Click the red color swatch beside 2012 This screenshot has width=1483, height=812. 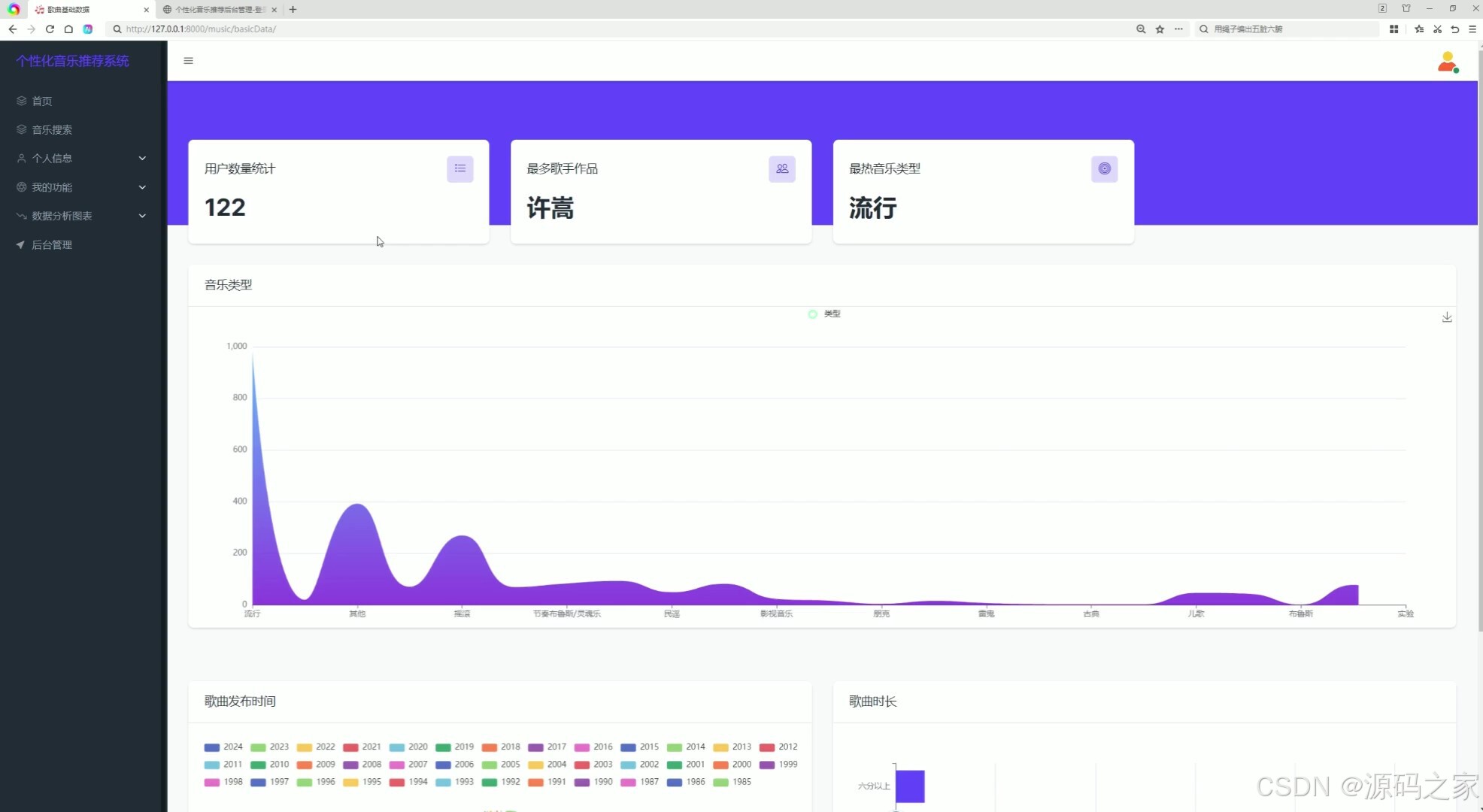click(x=766, y=747)
